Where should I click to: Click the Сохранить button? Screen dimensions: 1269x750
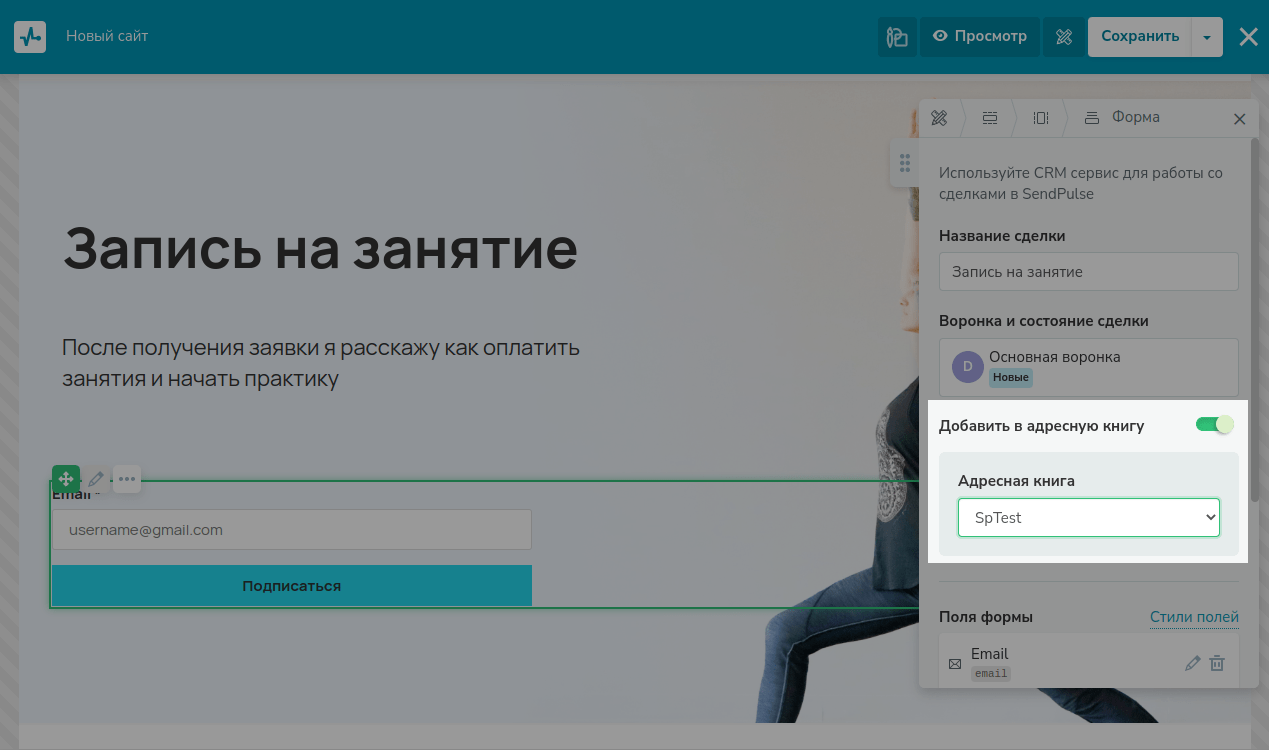point(1140,37)
